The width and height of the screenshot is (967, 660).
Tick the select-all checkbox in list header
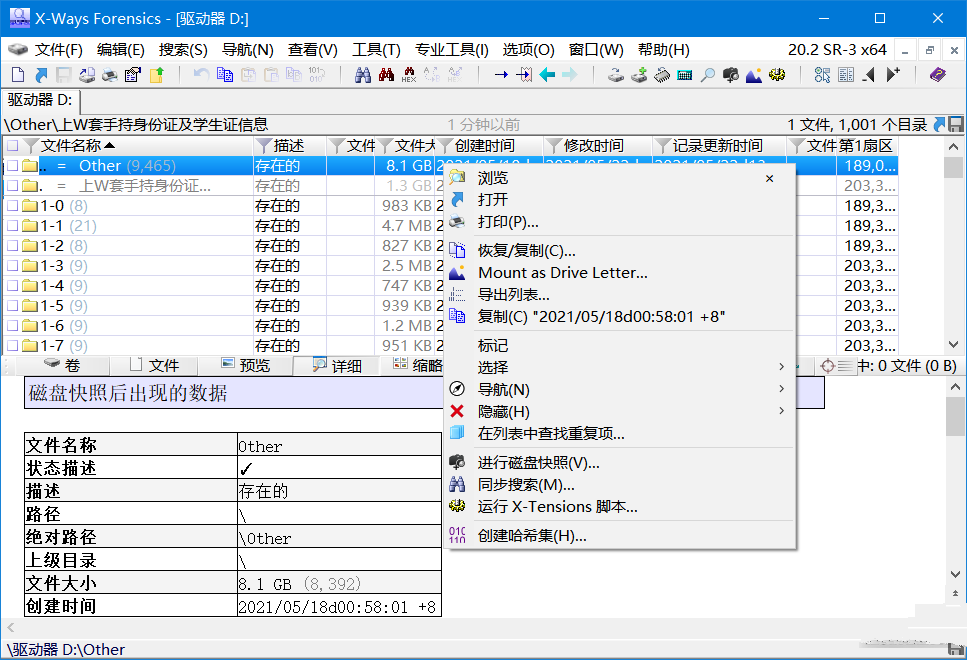tap(12, 146)
